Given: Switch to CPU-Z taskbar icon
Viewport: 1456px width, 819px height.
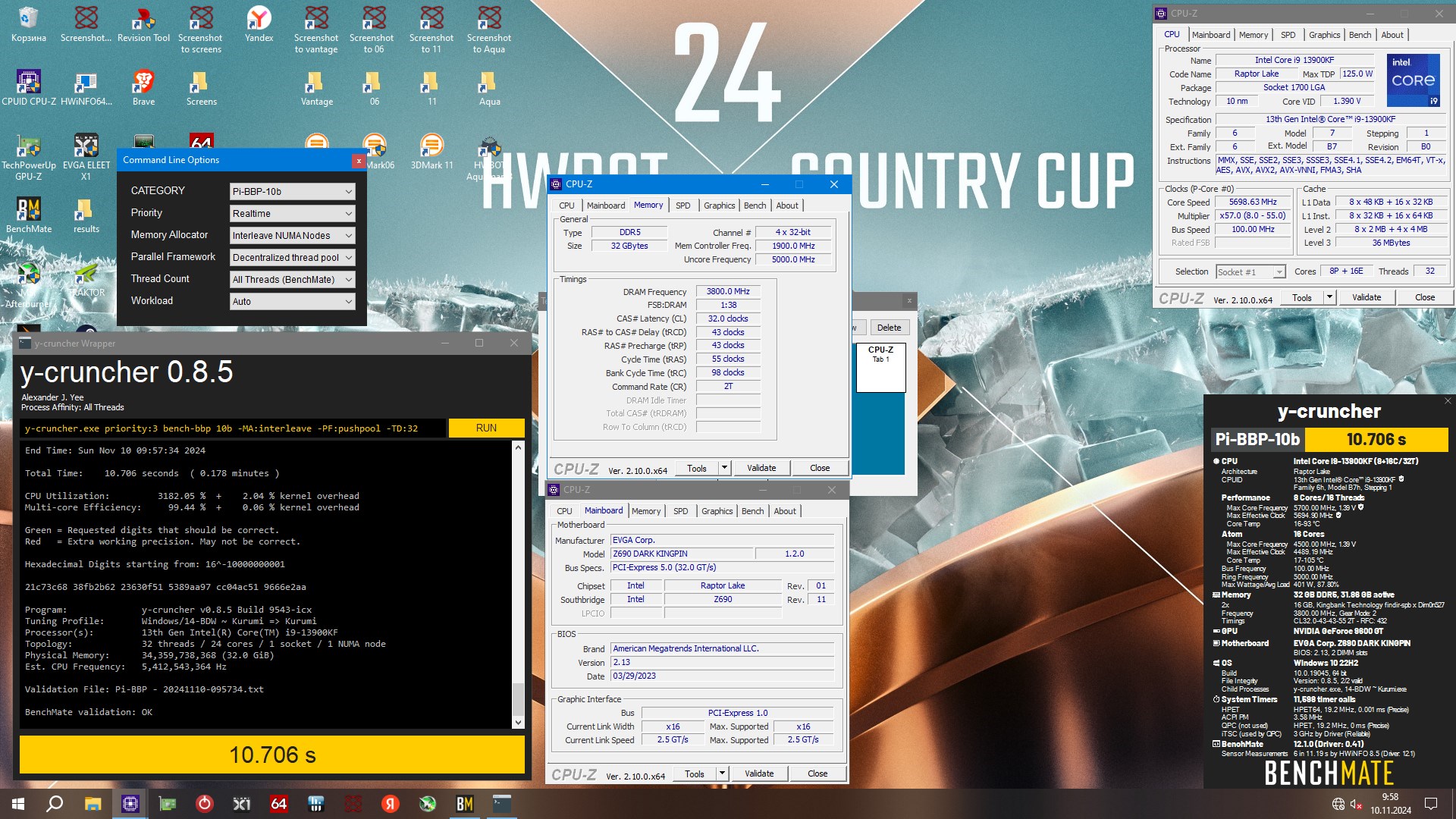Looking at the screenshot, I should click(130, 804).
